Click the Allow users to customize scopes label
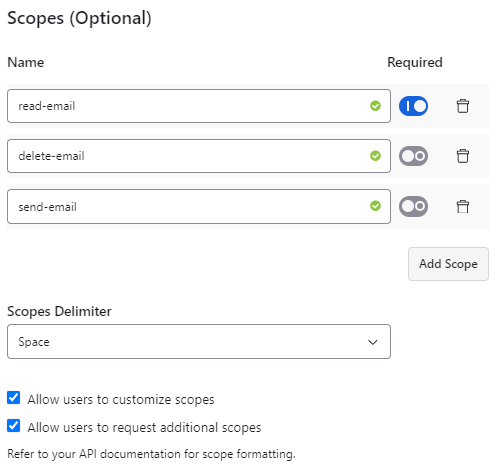Screen dimensions: 497x469 [x=121, y=399]
